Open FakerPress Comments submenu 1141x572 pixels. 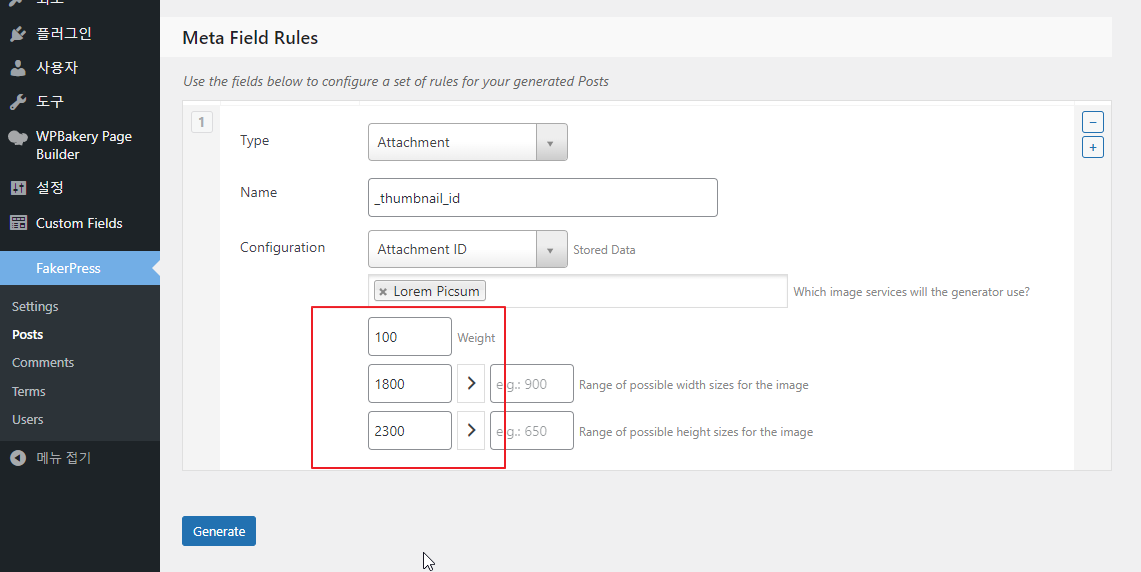click(x=43, y=362)
